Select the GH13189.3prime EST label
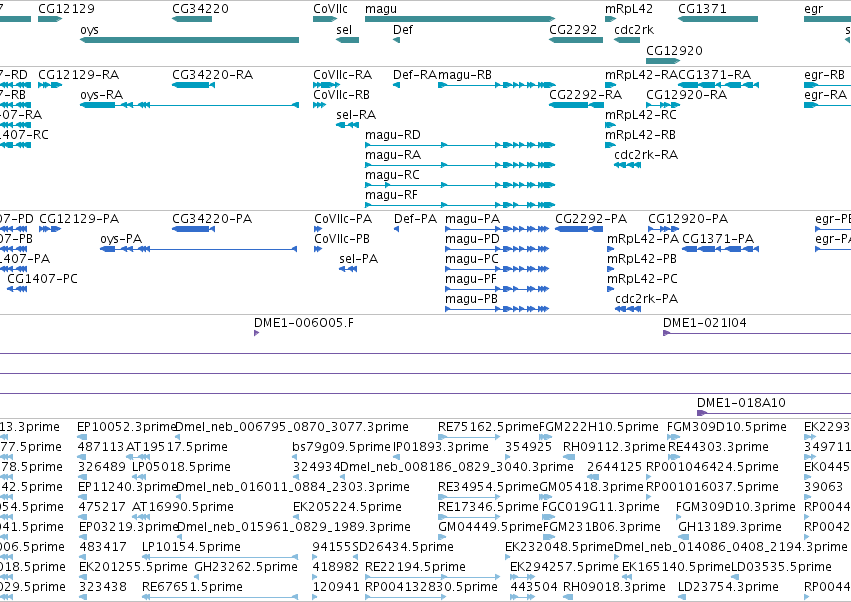 tap(730, 527)
